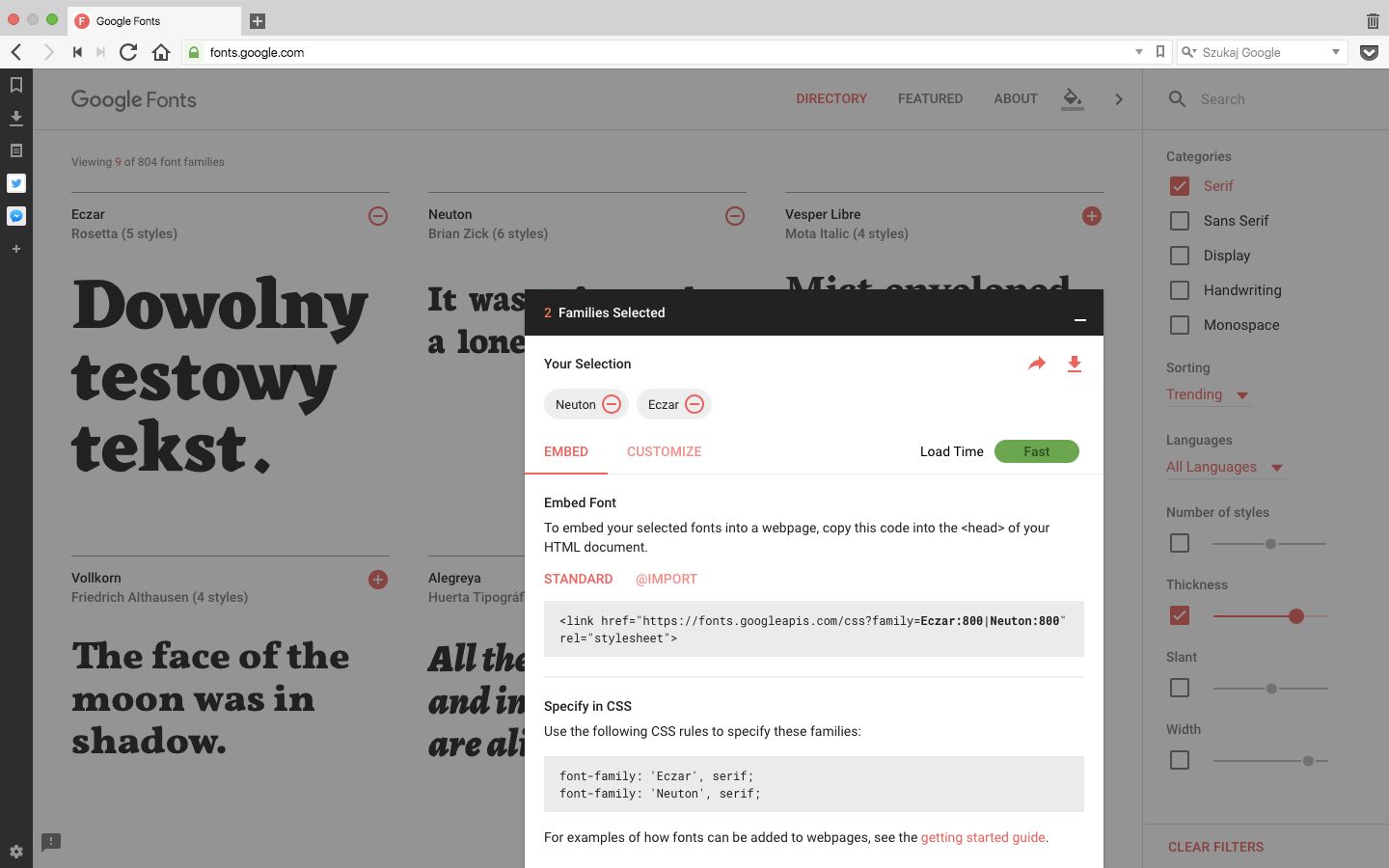The width and height of the screenshot is (1389, 868).
Task: Disable the Thickness filter checkbox
Action: 1180,615
